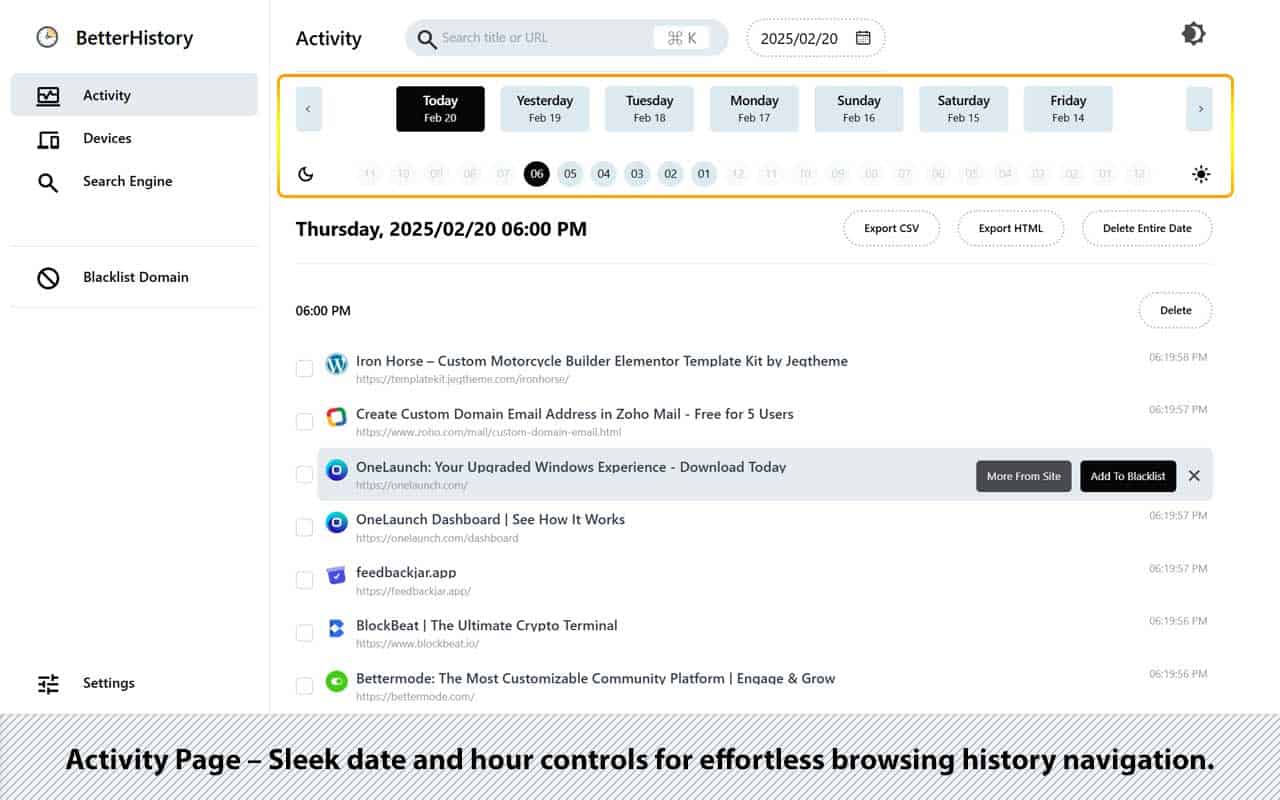Select hour 03 on the hour timeline
Image resolution: width=1280 pixels, height=800 pixels.
[x=637, y=174]
